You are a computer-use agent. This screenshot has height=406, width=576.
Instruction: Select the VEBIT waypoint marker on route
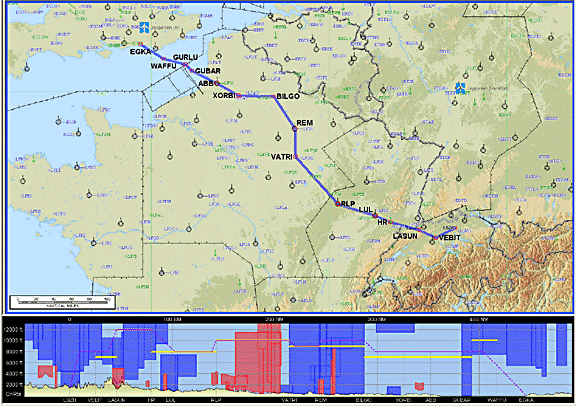point(436,238)
